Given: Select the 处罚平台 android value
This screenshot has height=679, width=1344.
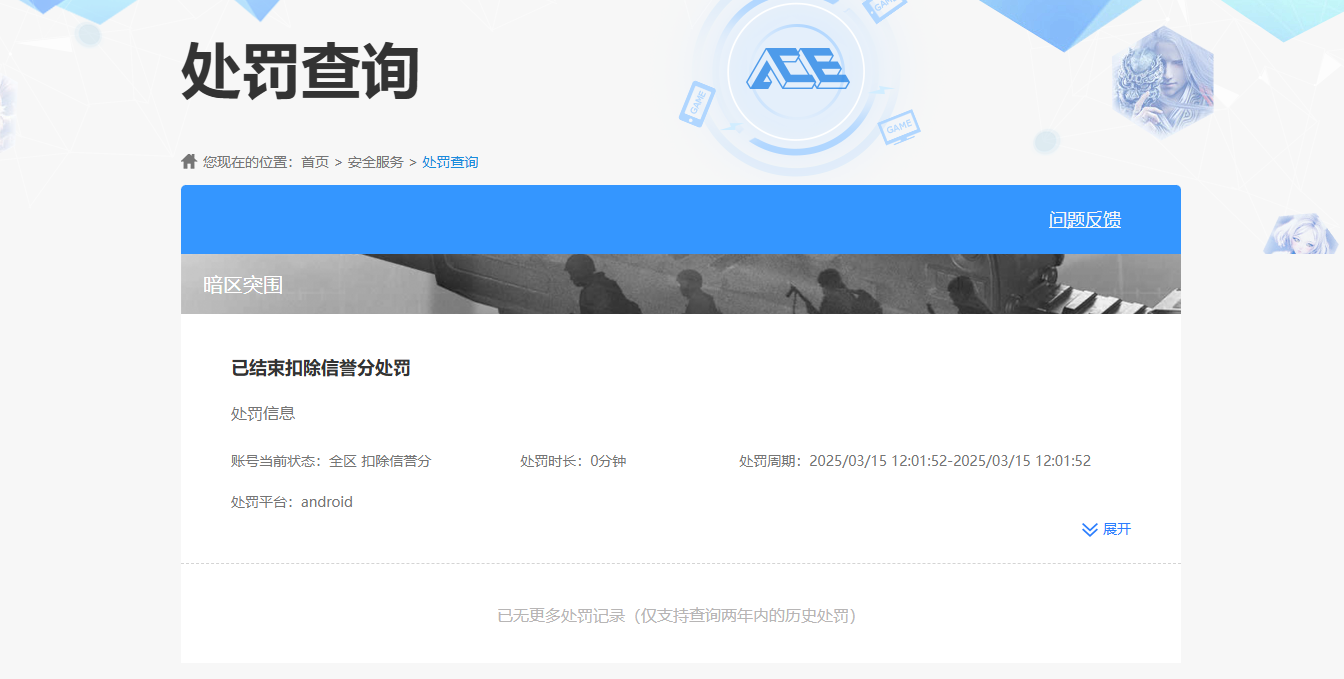Looking at the screenshot, I should pyautogui.click(x=329, y=501).
